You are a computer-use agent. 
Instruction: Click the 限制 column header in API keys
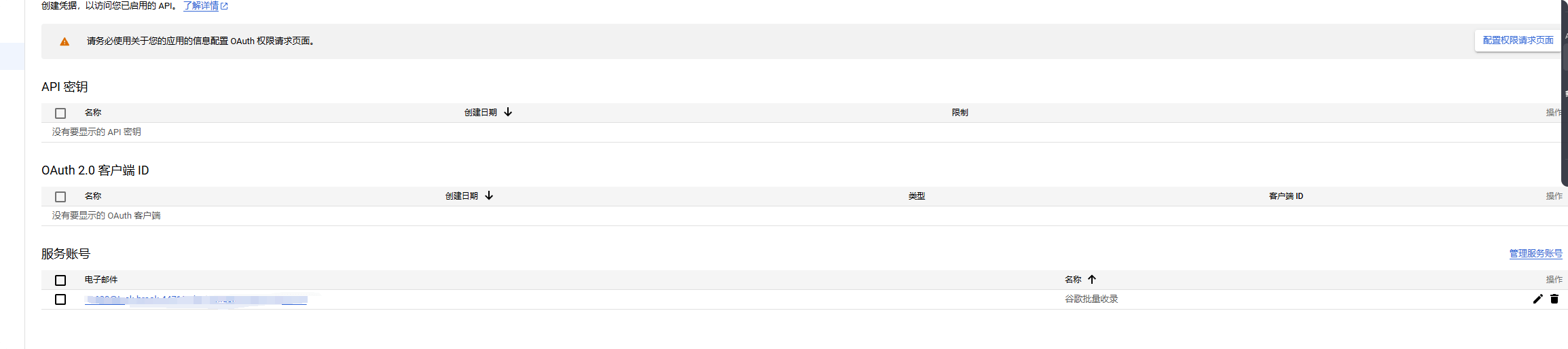click(x=960, y=113)
